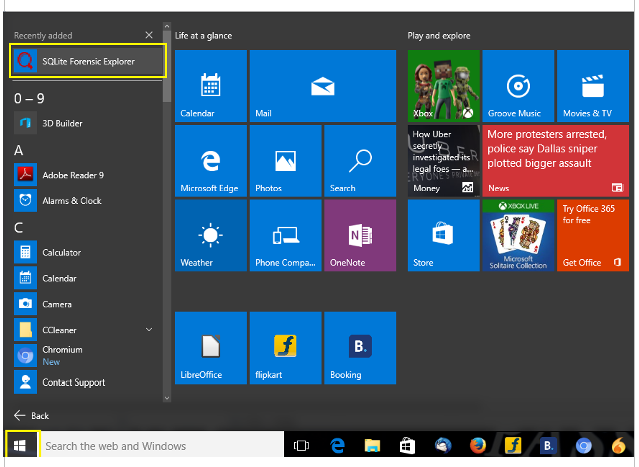Open Calendar entry in the app list
This screenshot has height=467, width=639.
coord(88,278)
